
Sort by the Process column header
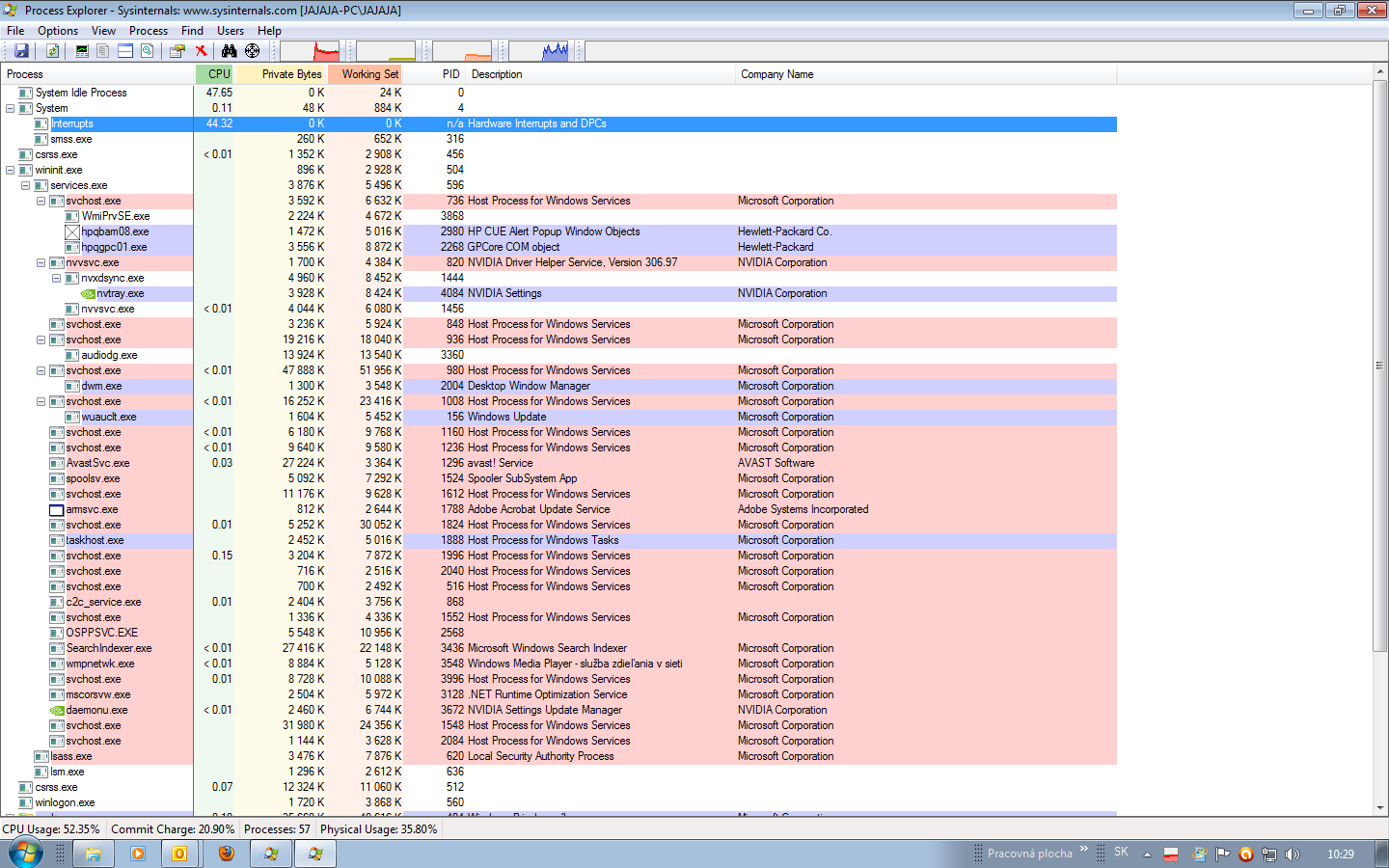click(96, 74)
